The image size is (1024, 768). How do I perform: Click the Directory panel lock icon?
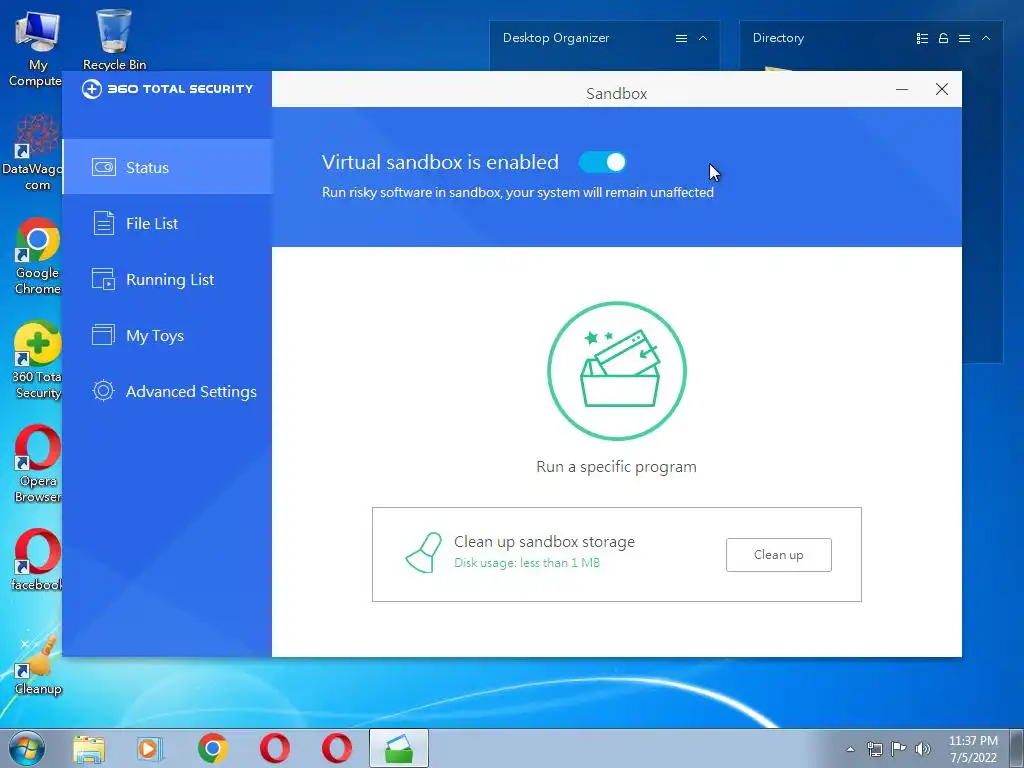pyautogui.click(x=943, y=39)
